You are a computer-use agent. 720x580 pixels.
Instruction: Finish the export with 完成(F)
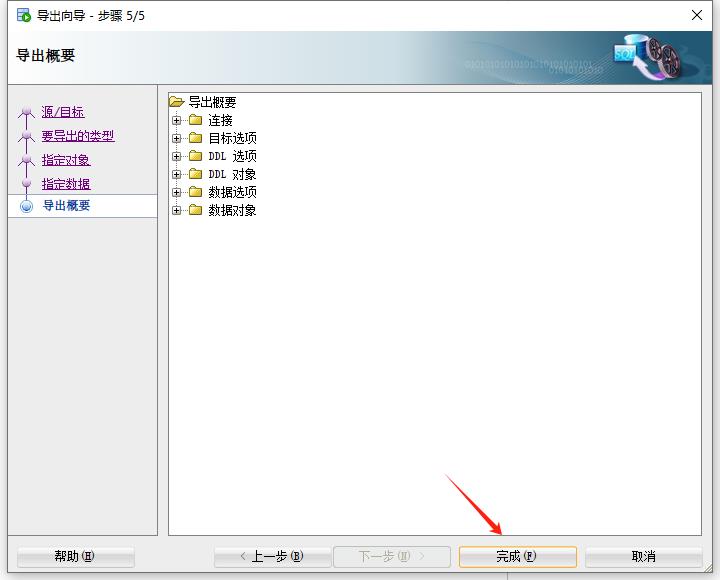(x=518, y=557)
